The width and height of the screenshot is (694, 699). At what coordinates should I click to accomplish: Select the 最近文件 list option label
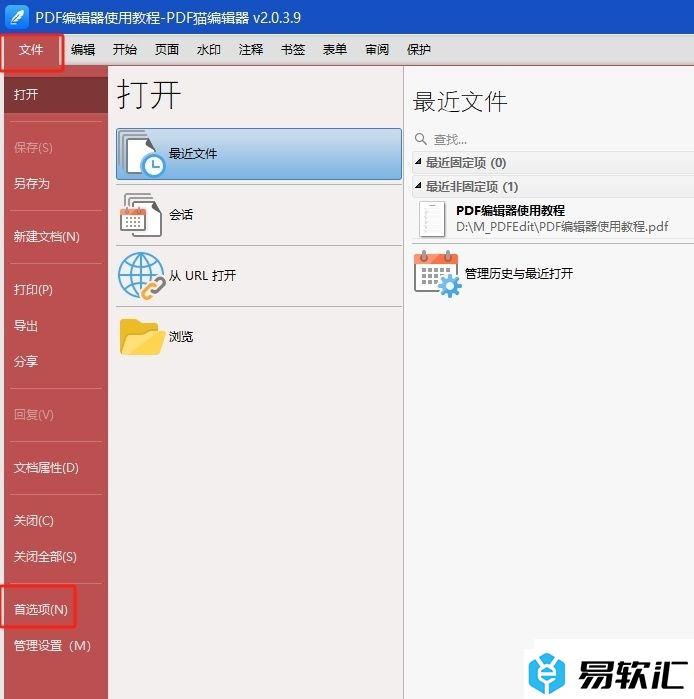tap(193, 154)
